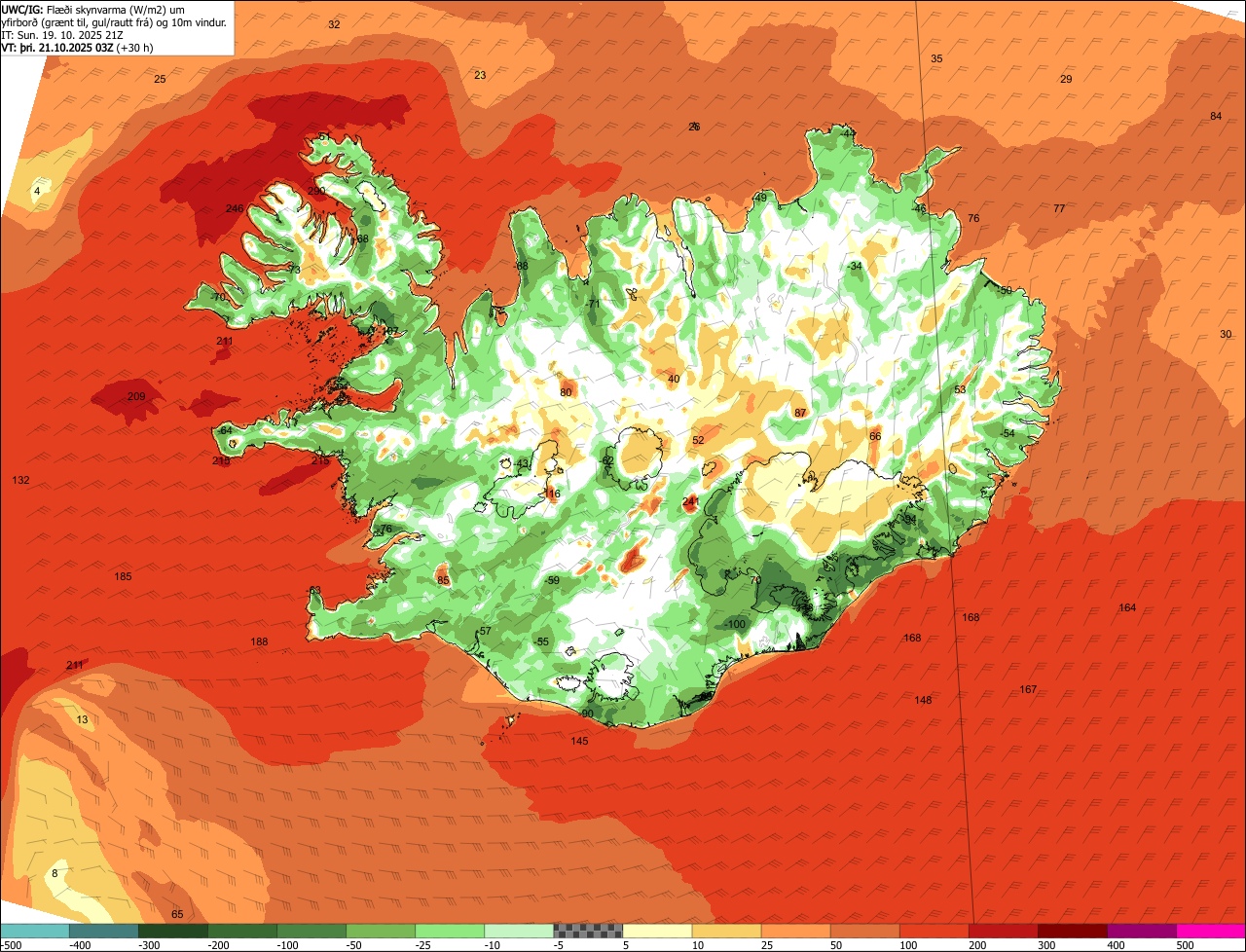This screenshot has width=1246, height=952.
Task: Click the map value 209 west of Iceland
Action: click(x=136, y=396)
